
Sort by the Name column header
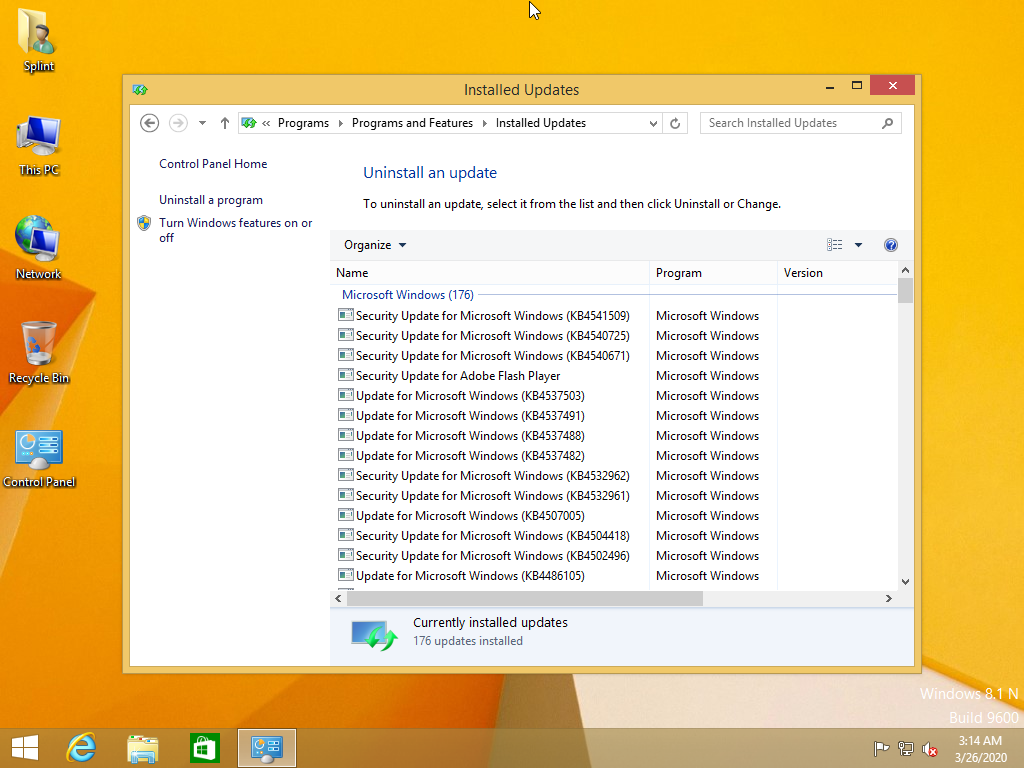click(490, 273)
